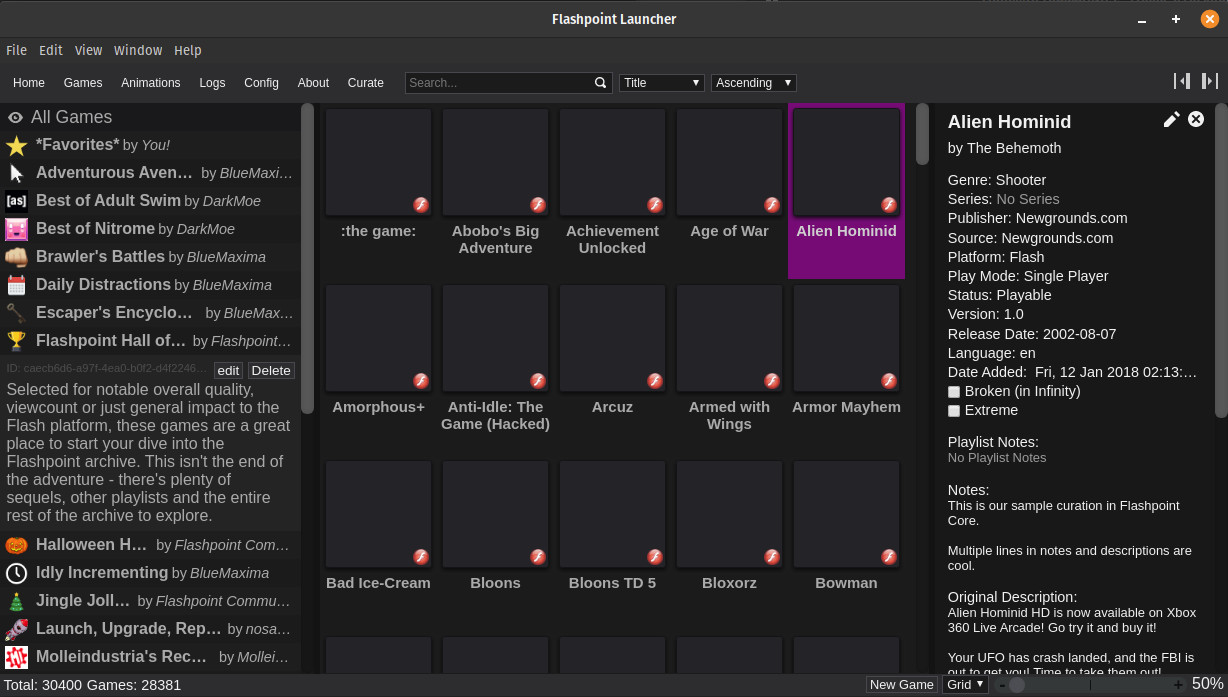1228x697 pixels.
Task: Click the All Games eye icon
Action: tap(15, 117)
